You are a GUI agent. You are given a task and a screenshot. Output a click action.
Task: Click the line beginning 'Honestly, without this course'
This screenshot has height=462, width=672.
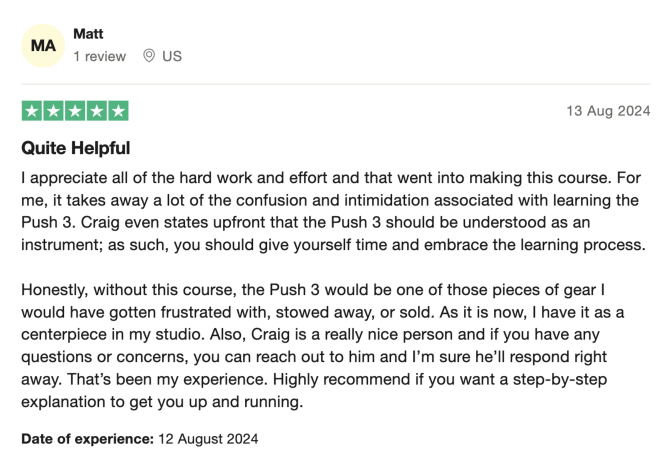point(313,290)
